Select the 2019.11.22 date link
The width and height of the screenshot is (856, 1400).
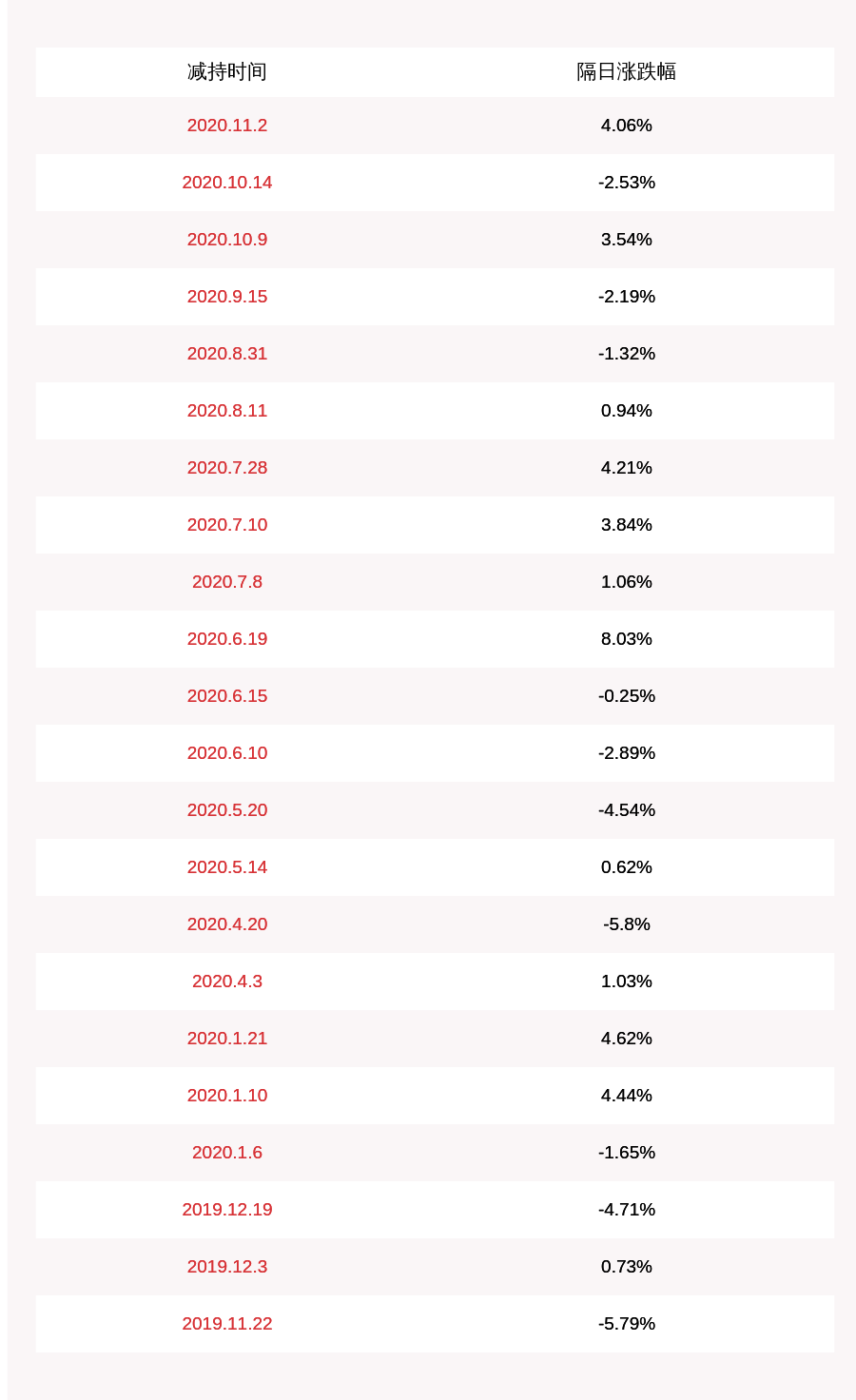click(226, 1324)
